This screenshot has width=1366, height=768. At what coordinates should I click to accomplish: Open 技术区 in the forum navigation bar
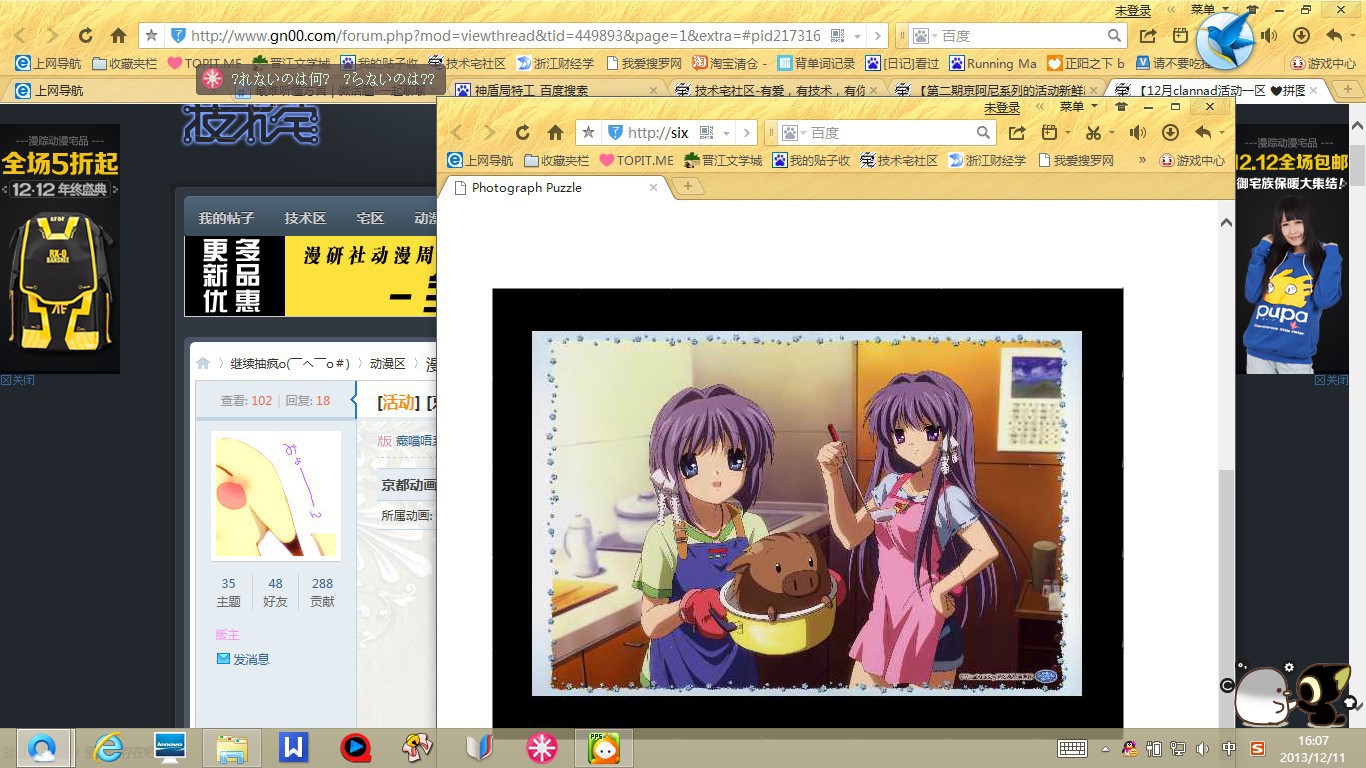tap(305, 218)
